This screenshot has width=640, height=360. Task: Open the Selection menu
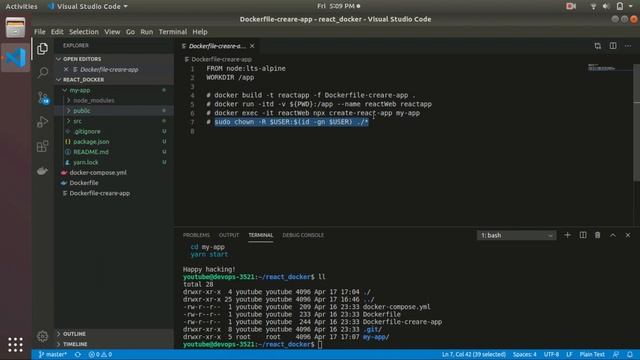pos(84,32)
